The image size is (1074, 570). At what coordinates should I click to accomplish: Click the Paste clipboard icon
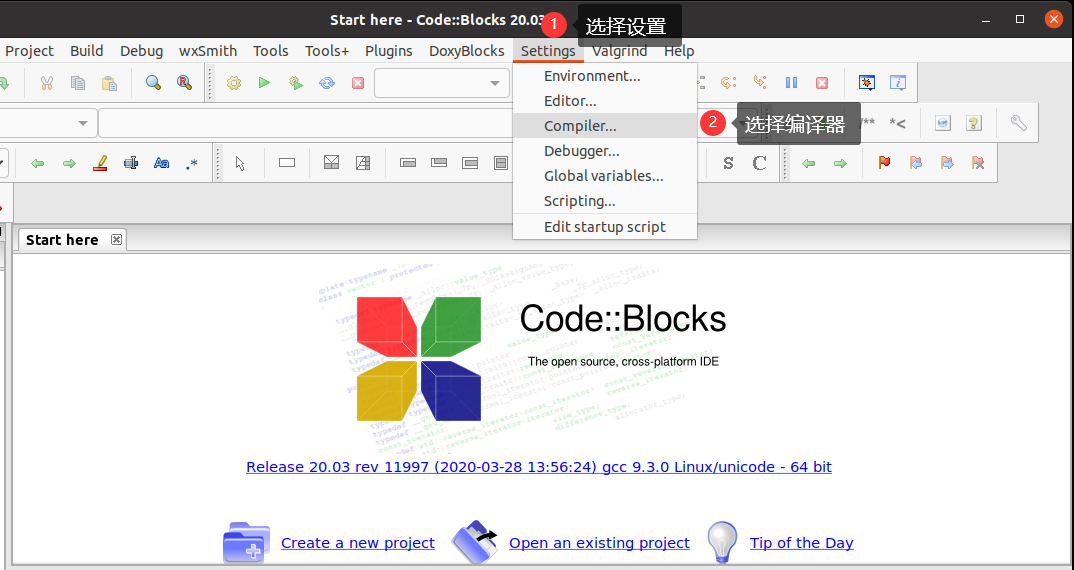click(109, 83)
